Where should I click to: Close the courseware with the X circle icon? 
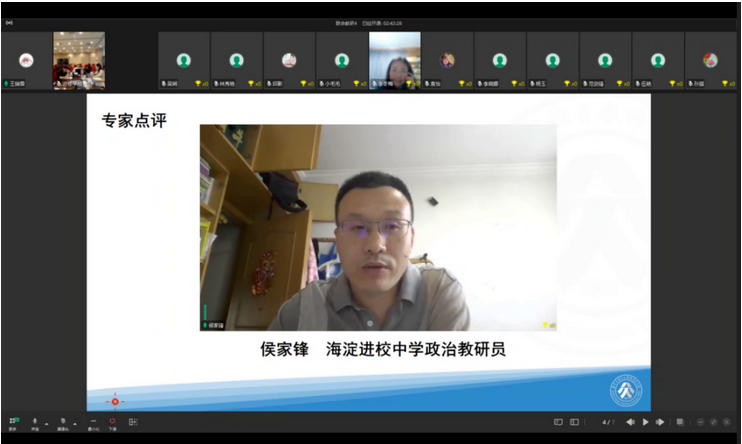pos(727,422)
